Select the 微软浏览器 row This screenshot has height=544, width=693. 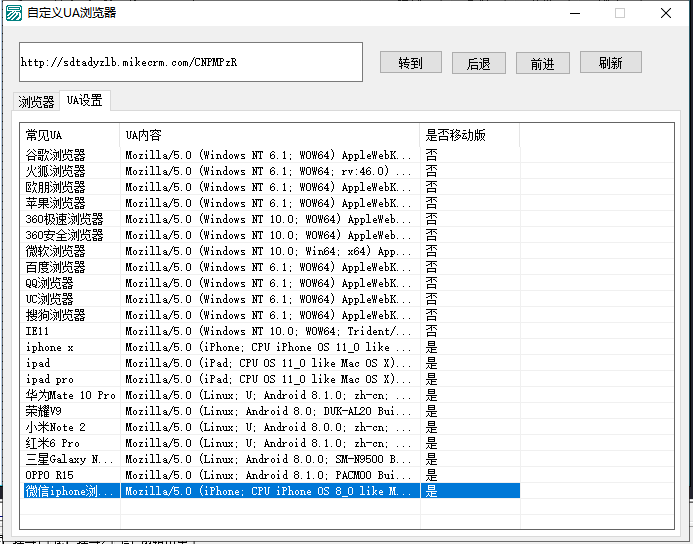click(x=271, y=251)
